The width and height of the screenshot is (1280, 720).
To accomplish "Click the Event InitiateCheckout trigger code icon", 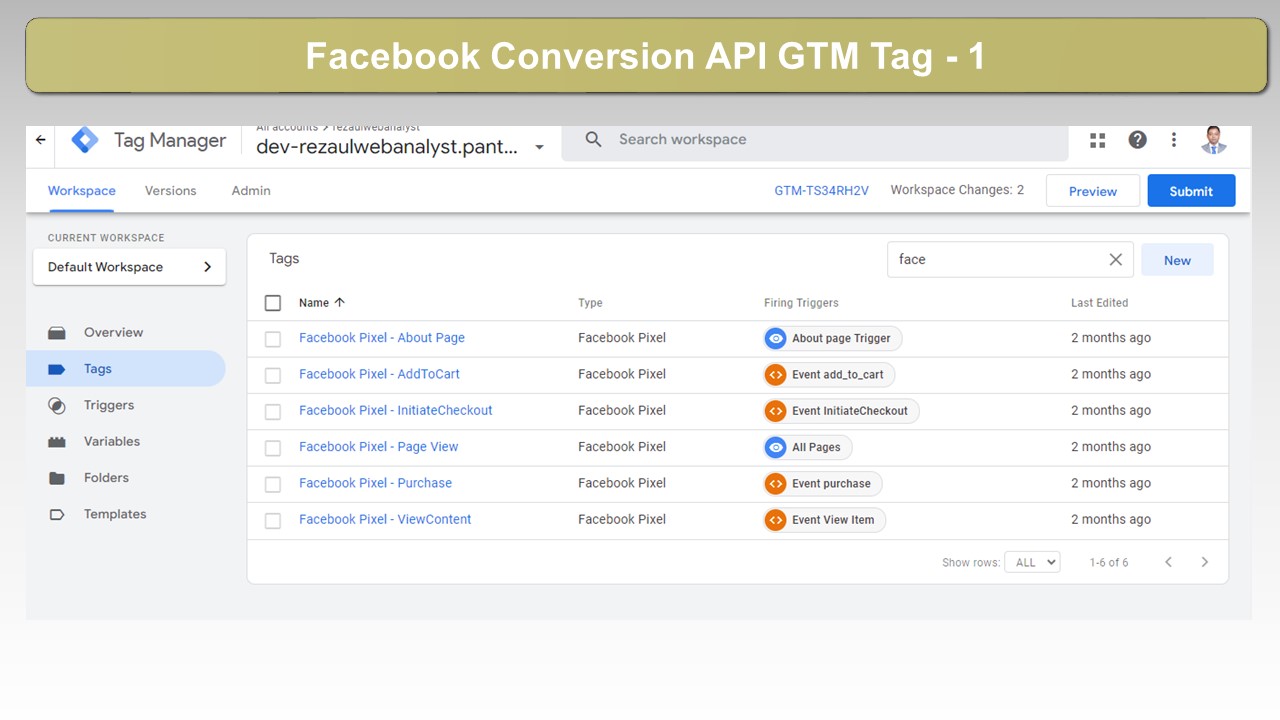I will [x=775, y=411].
